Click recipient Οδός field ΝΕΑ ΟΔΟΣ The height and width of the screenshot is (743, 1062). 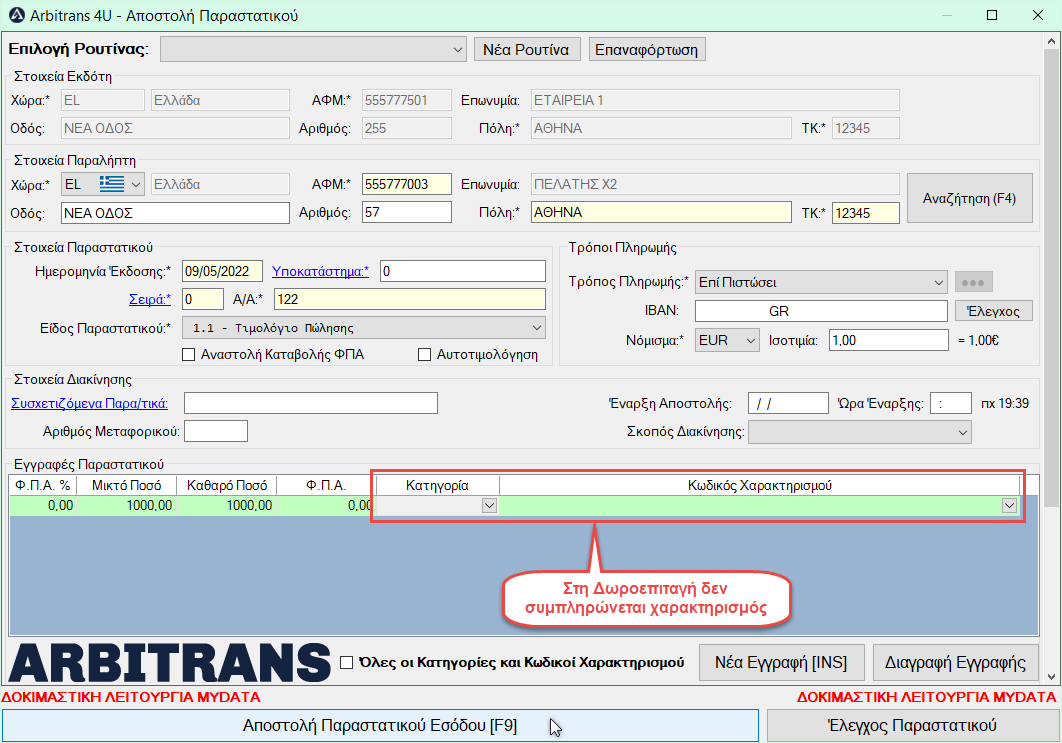pos(175,213)
